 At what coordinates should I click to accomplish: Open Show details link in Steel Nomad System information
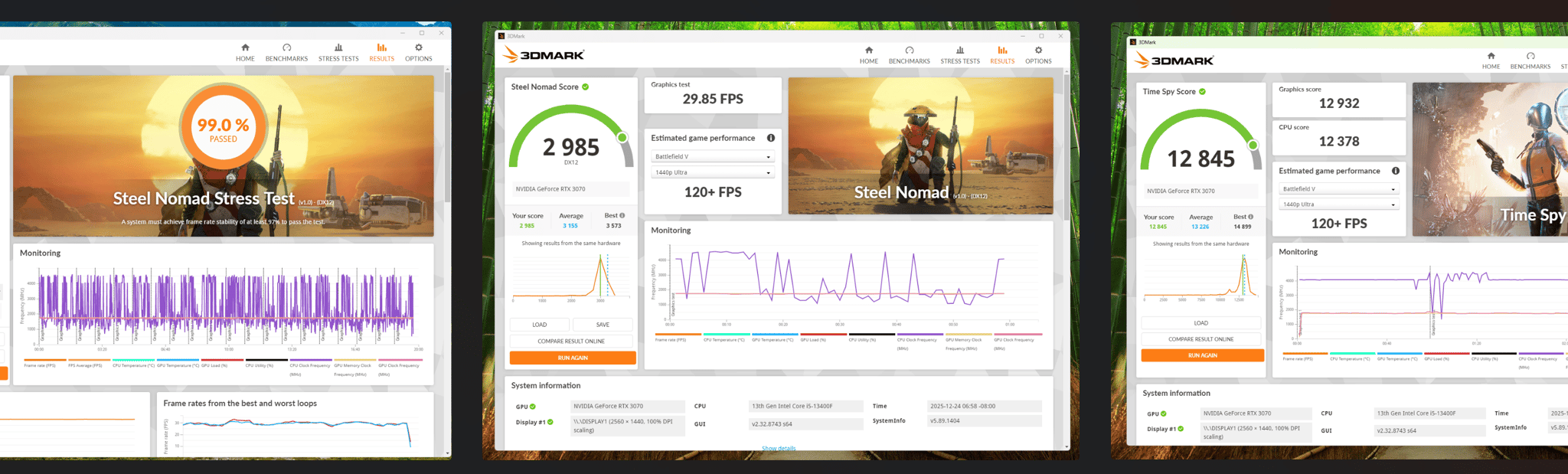click(779, 448)
